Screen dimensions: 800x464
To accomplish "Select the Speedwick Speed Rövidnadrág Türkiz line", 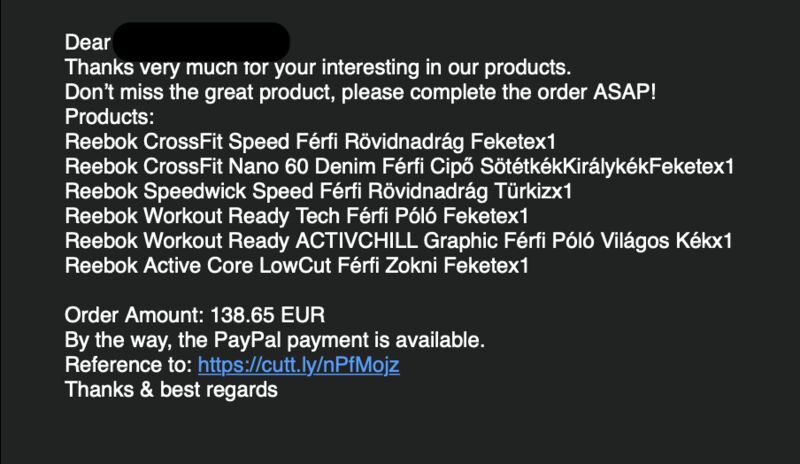I will coord(318,191).
